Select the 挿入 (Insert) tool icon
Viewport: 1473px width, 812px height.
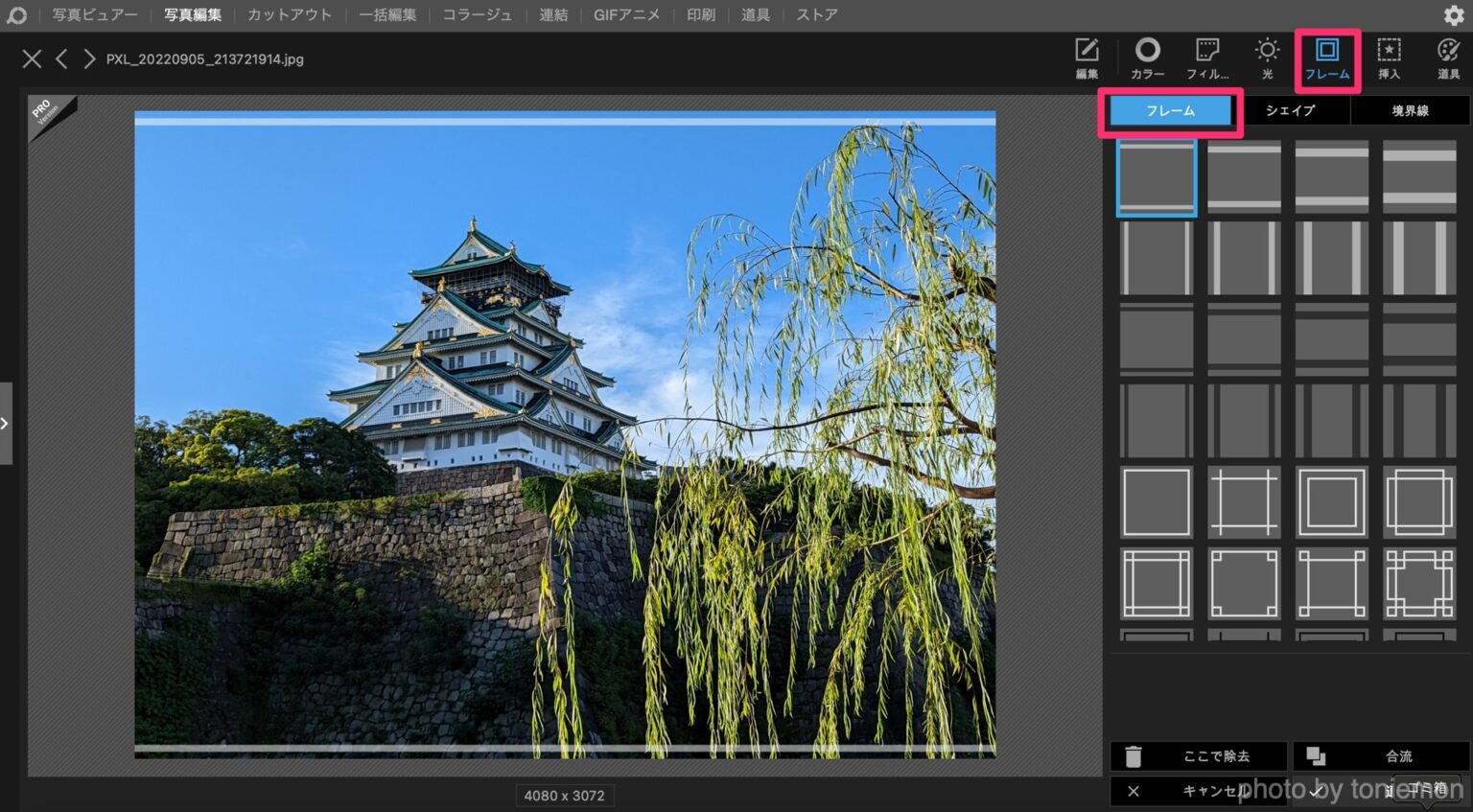(x=1389, y=58)
